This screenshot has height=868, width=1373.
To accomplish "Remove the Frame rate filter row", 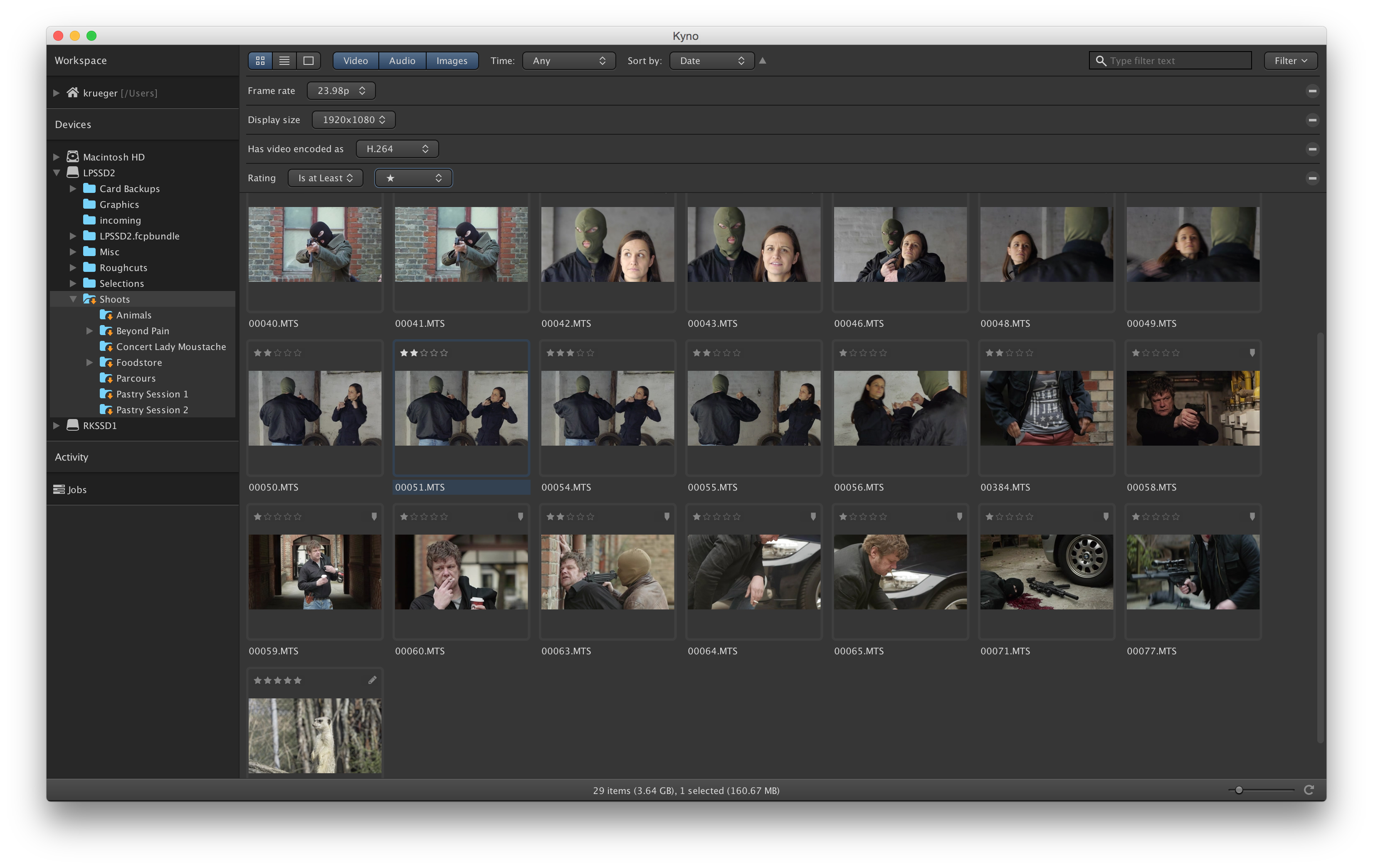I will point(1312,91).
